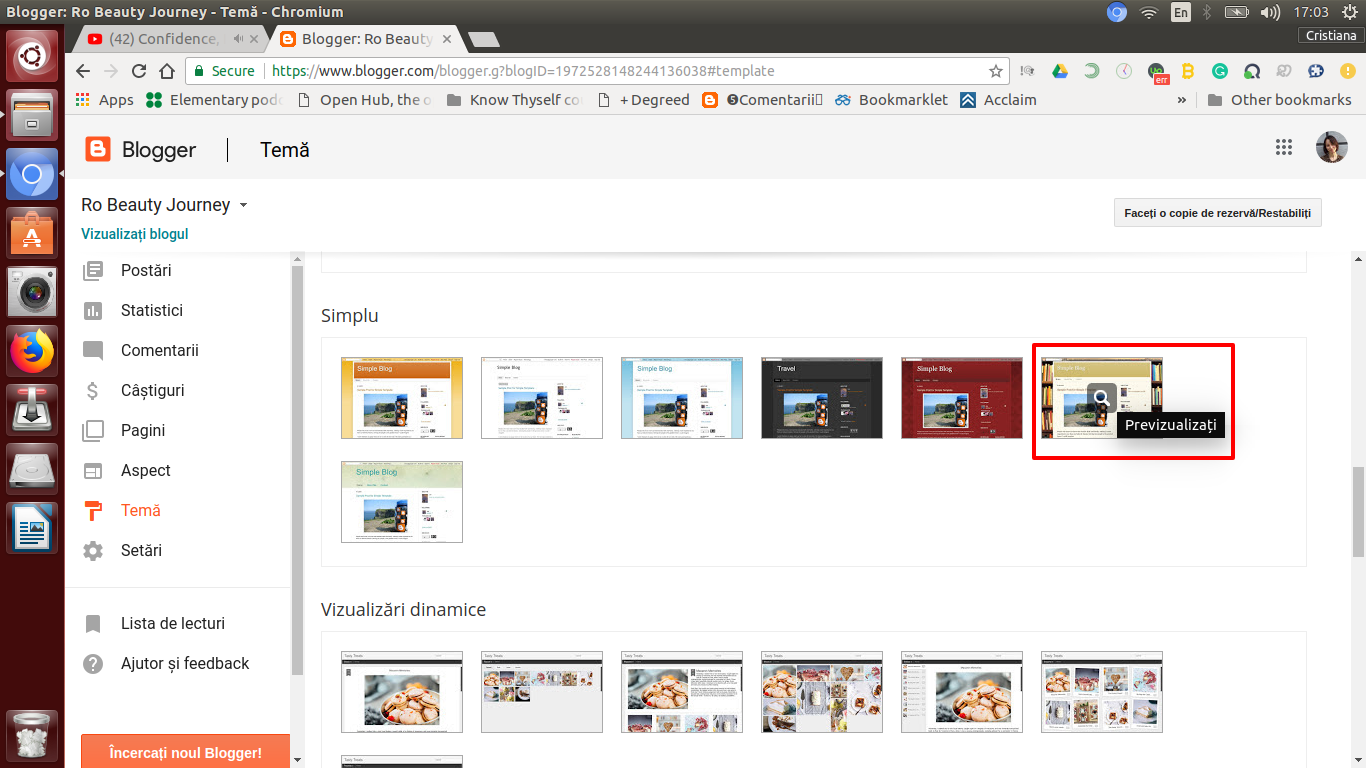Click the address bar URL field
This screenshot has height=768, width=1366.
tap(596, 71)
